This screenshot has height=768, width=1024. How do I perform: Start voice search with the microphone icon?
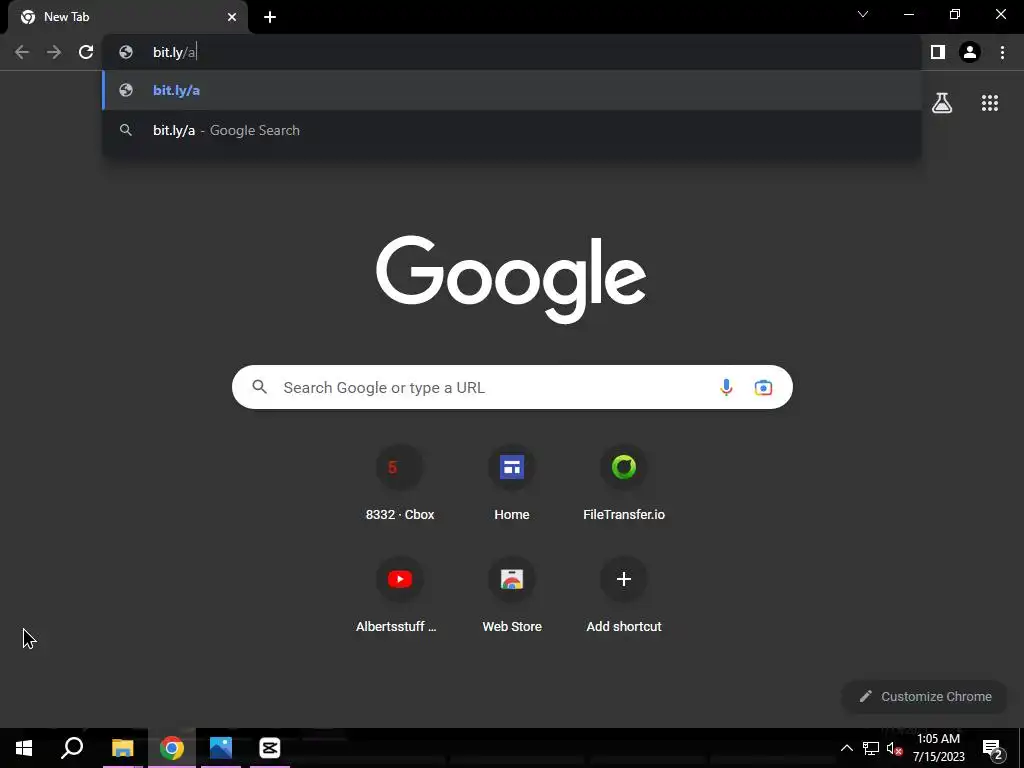(x=726, y=387)
